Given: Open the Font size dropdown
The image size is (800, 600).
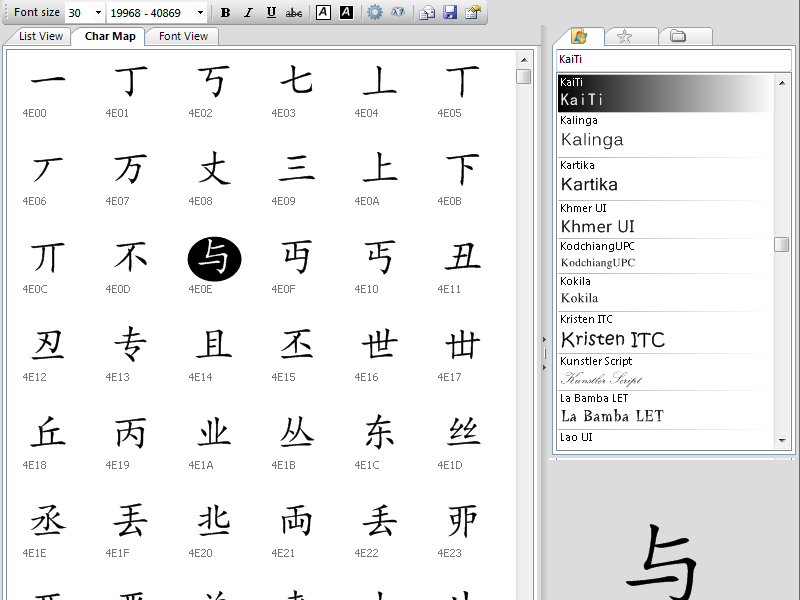Looking at the screenshot, I should tap(98, 13).
